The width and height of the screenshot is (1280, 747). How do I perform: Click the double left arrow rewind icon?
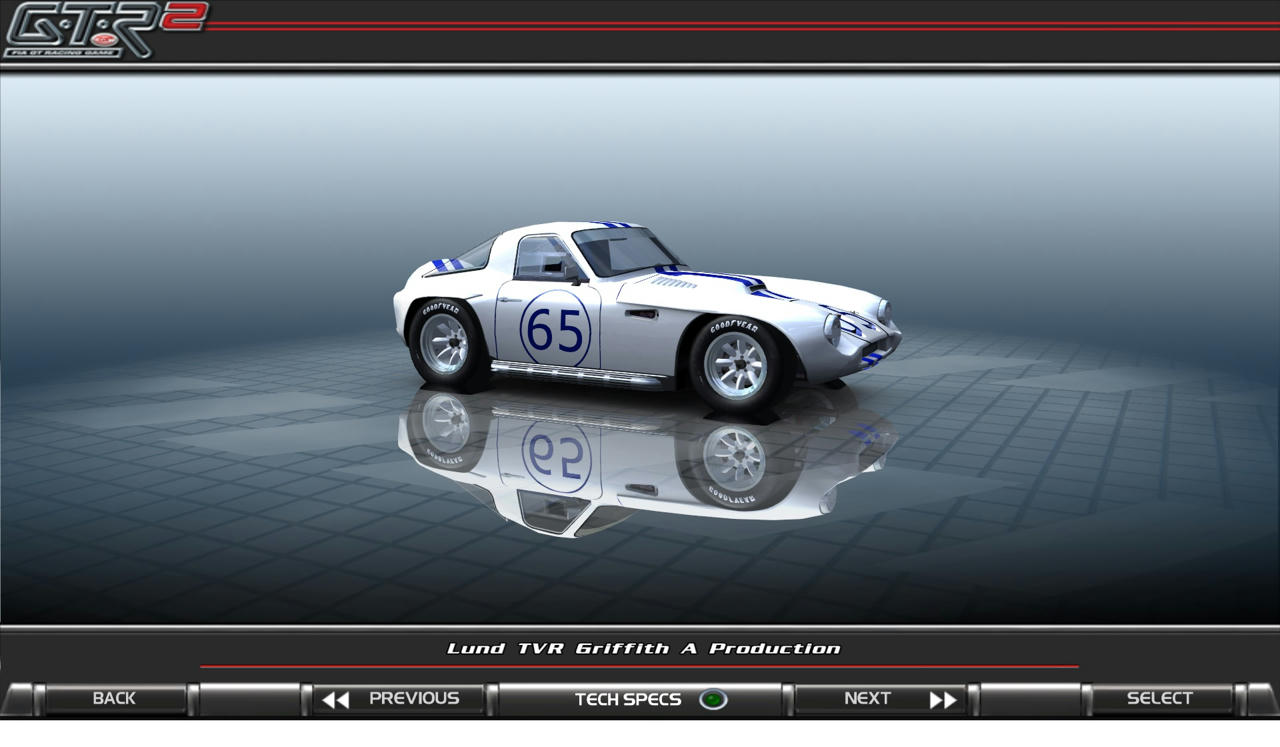(x=336, y=699)
